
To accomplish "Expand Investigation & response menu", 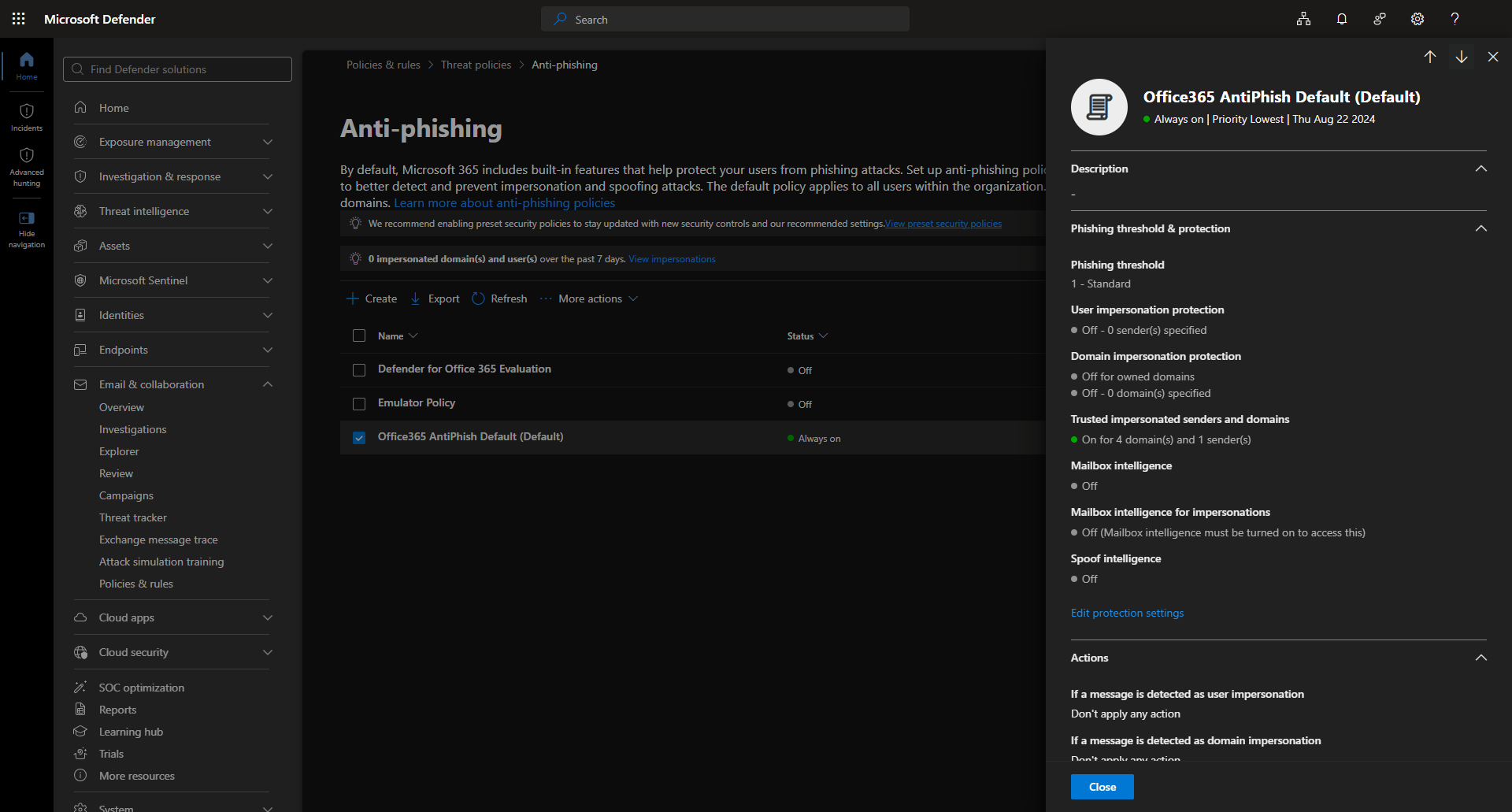I will [x=268, y=176].
